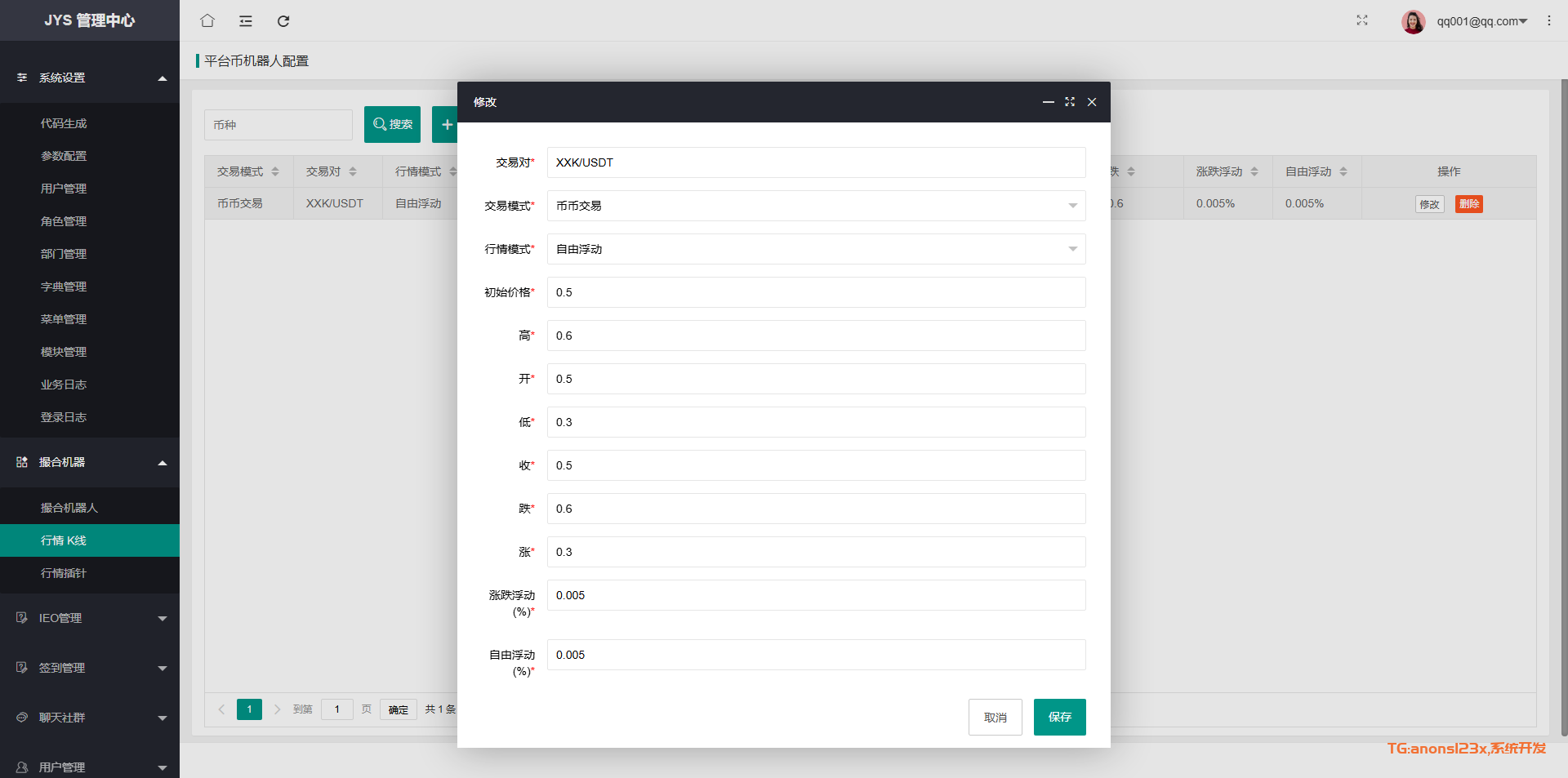
Task: Click the red 删除 button in table row
Action: (x=1469, y=204)
